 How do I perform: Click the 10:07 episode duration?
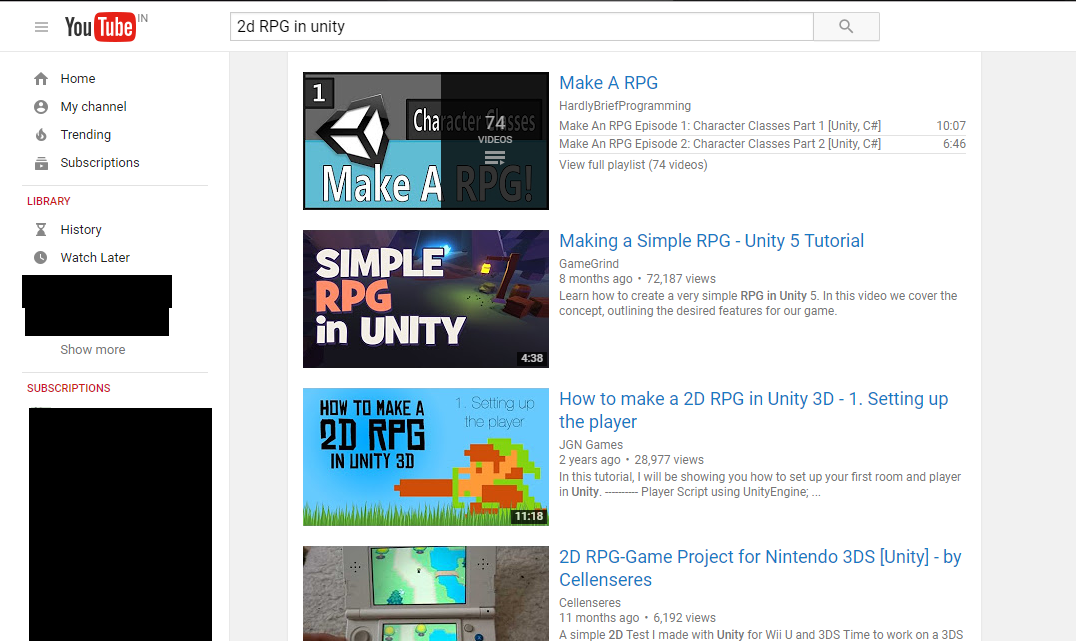[x=951, y=126]
